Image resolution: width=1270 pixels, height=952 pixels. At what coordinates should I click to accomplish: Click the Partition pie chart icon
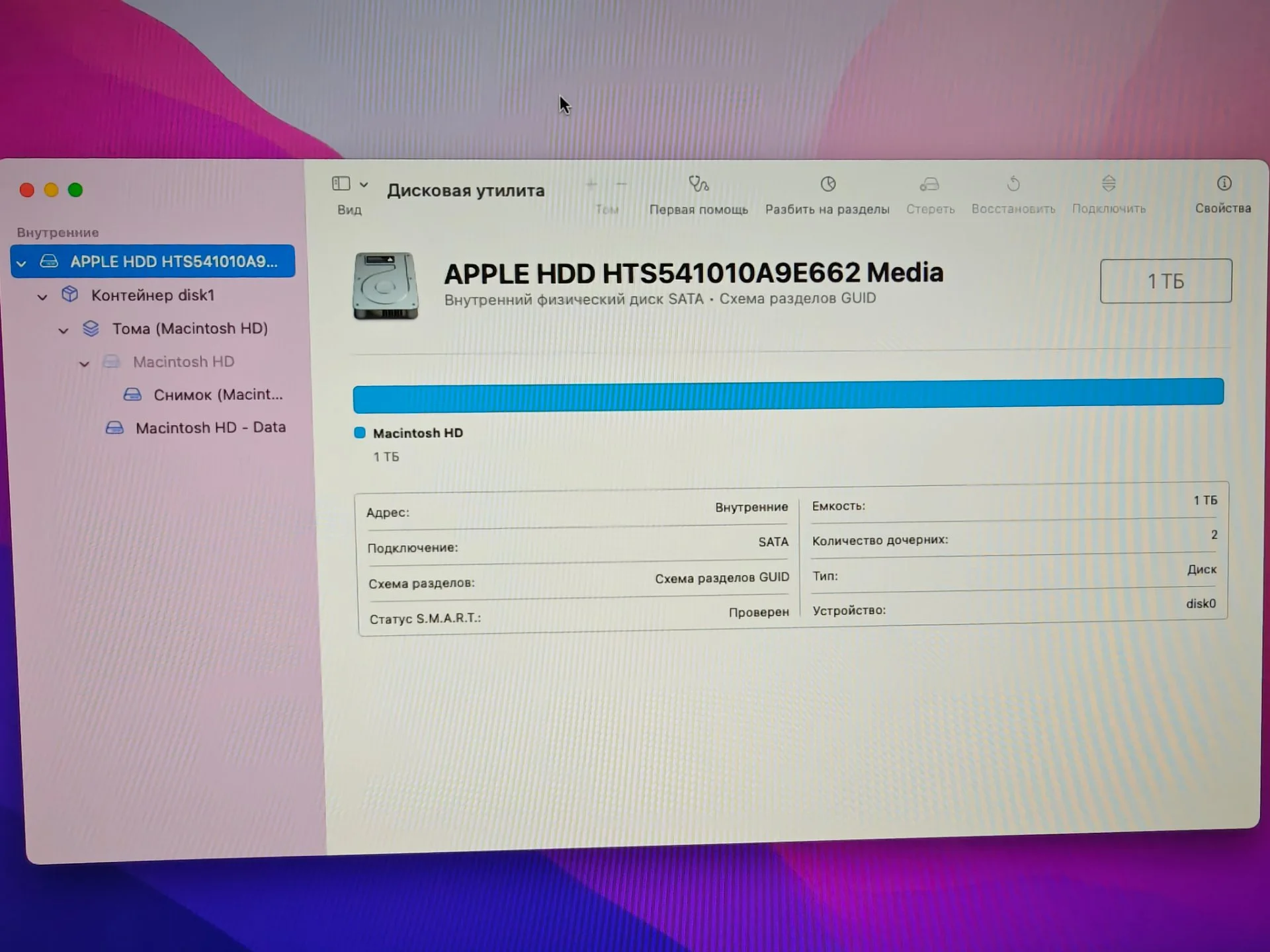click(828, 184)
